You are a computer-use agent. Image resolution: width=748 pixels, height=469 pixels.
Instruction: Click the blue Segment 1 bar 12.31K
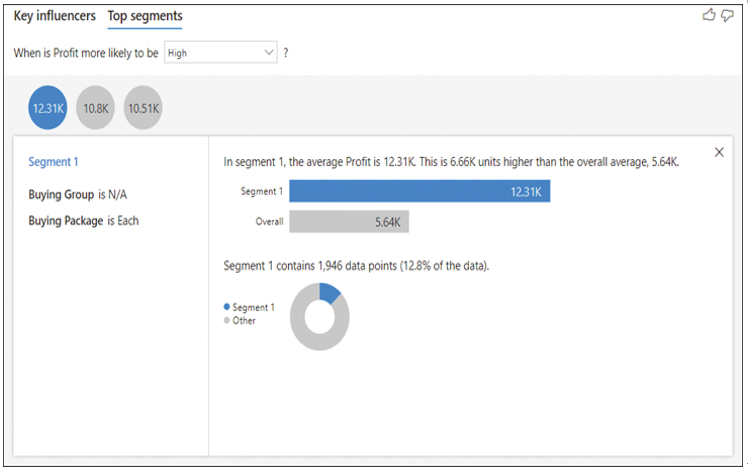[x=420, y=191]
